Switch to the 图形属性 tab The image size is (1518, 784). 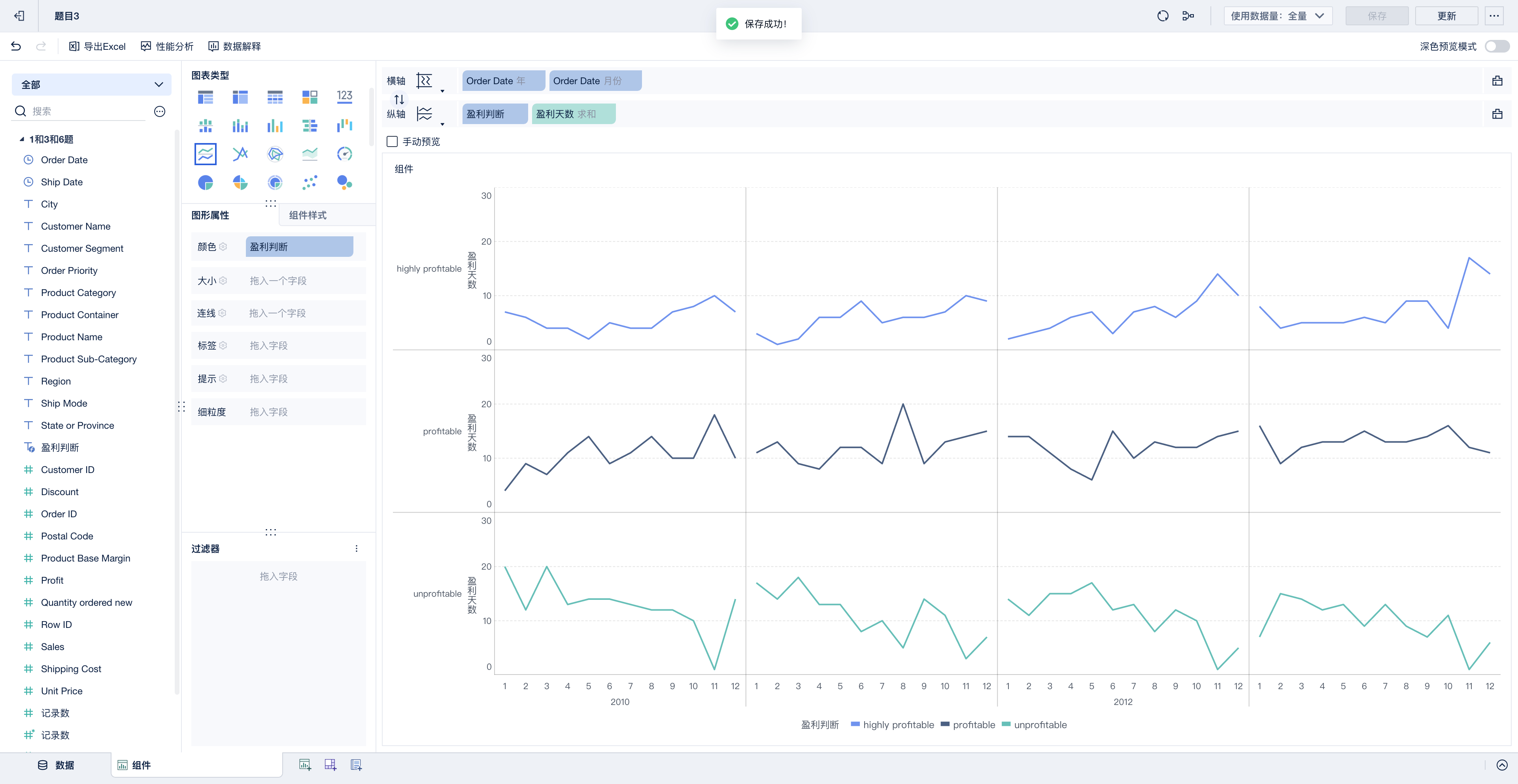[x=210, y=215]
